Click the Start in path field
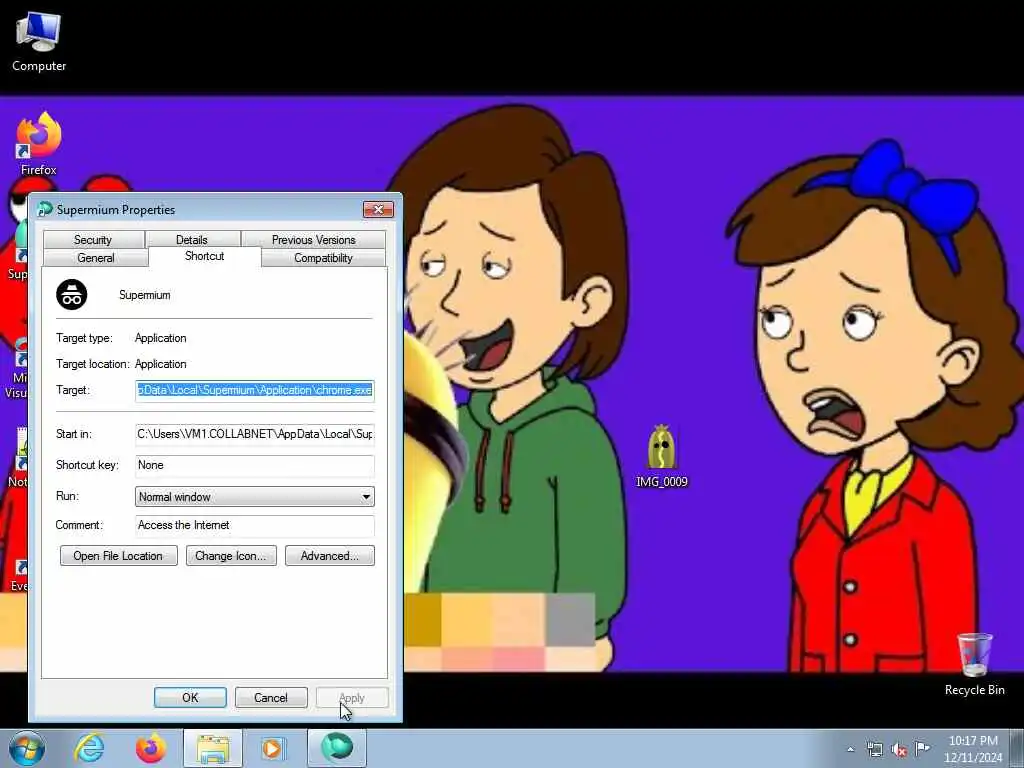The height and width of the screenshot is (768, 1024). pyautogui.click(x=255, y=434)
